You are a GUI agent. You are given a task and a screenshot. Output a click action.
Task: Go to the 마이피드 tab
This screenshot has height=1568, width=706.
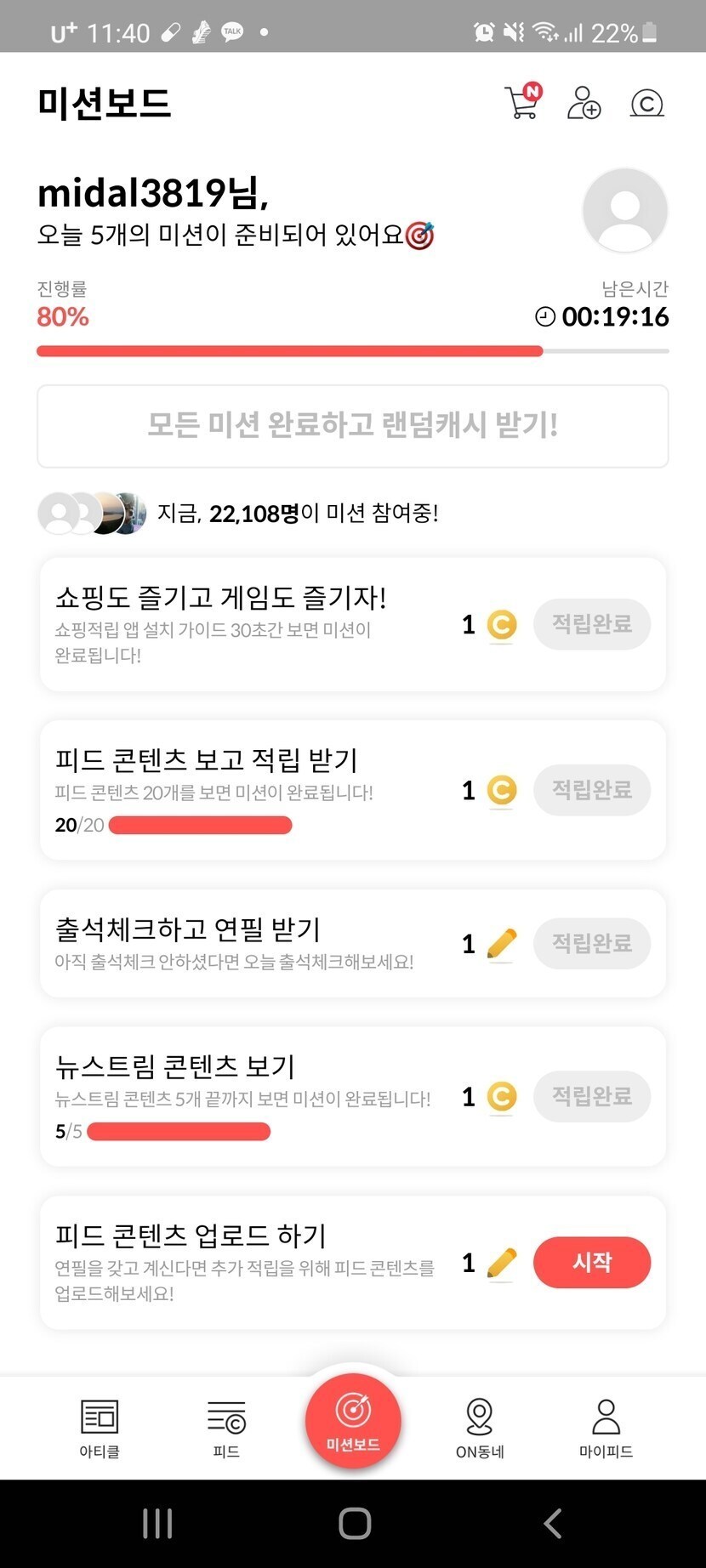point(606,1428)
